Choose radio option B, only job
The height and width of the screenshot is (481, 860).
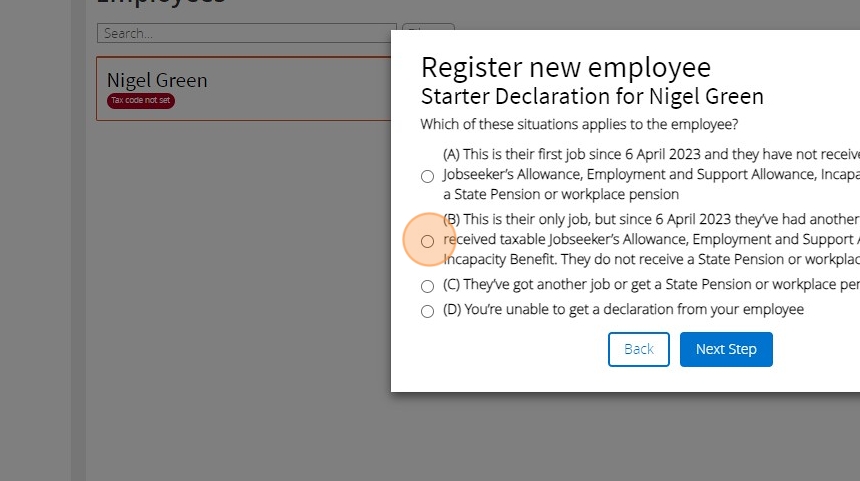pos(427,241)
